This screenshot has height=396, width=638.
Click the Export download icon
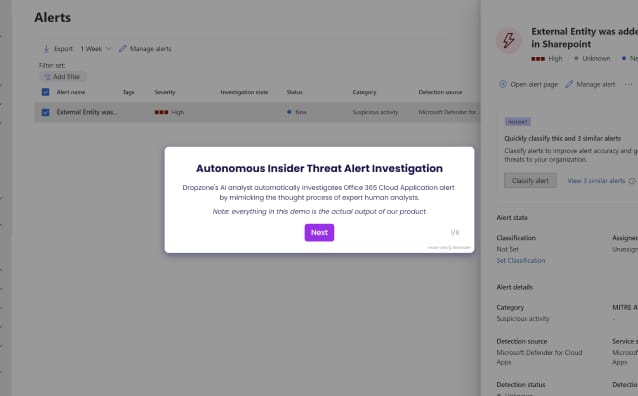point(46,49)
